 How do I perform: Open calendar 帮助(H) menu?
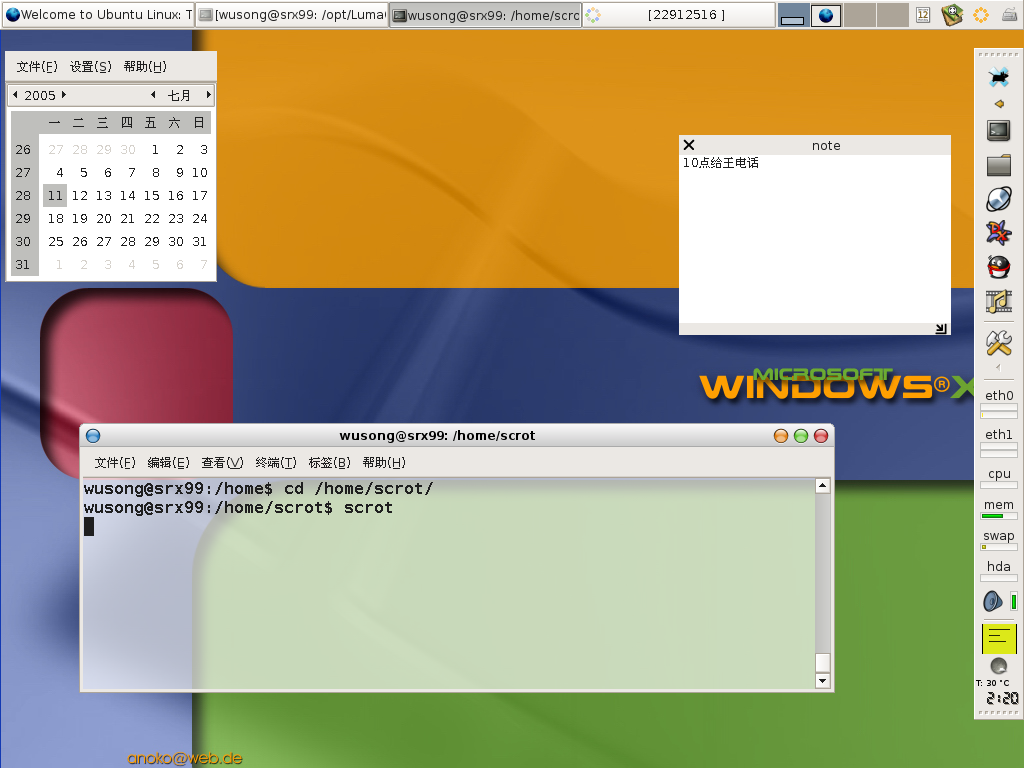[145, 67]
